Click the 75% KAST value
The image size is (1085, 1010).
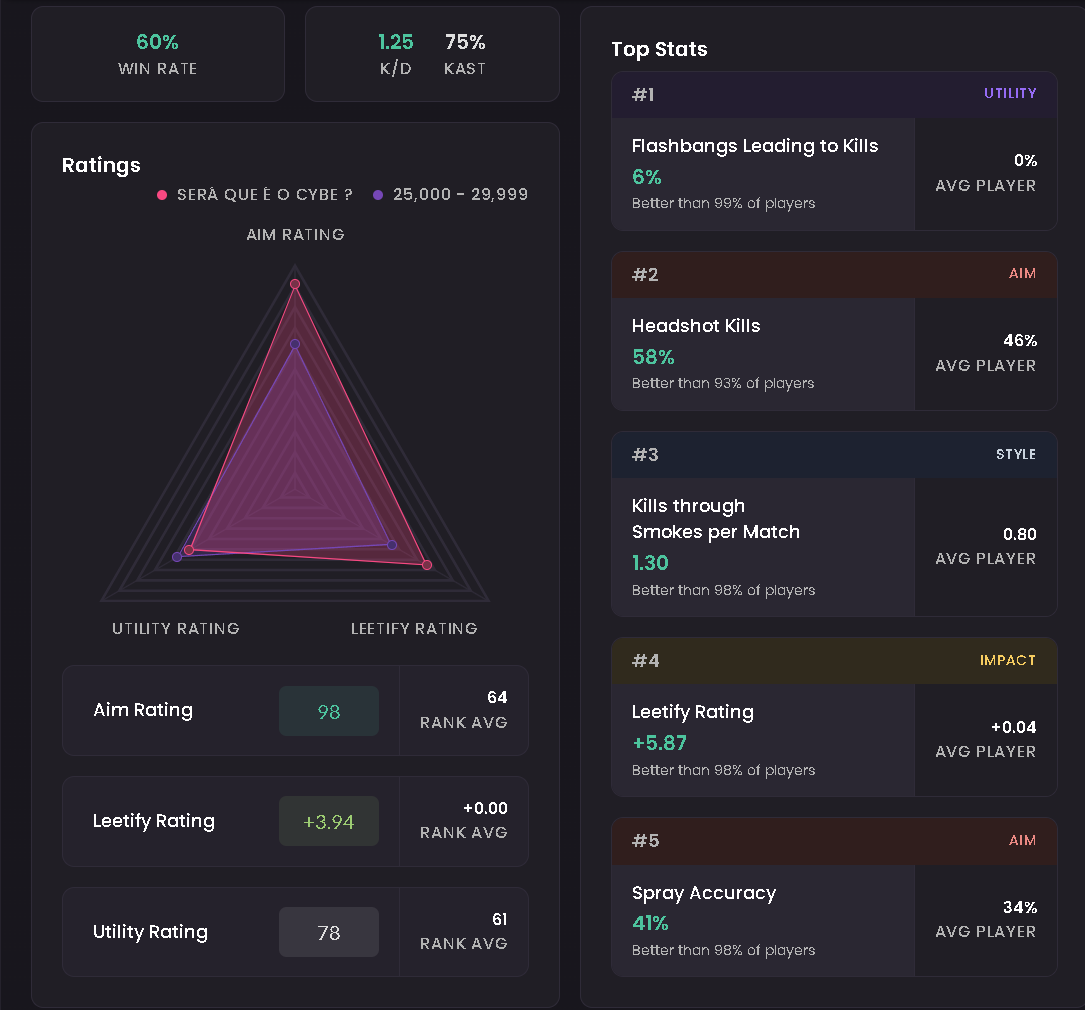coord(465,42)
